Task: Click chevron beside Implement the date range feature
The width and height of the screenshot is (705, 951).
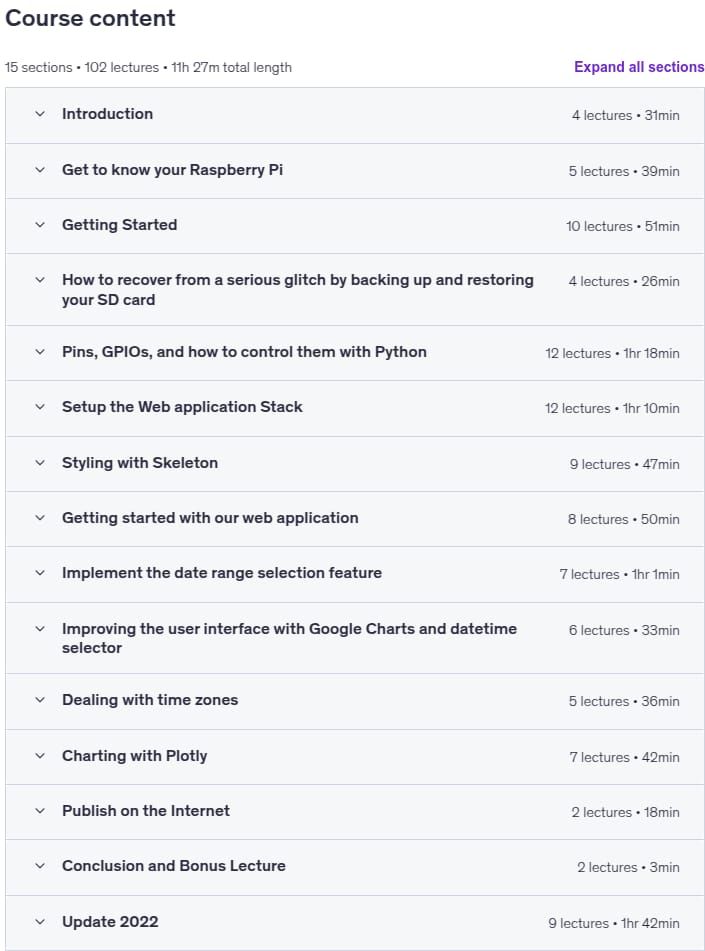Action: pos(40,573)
